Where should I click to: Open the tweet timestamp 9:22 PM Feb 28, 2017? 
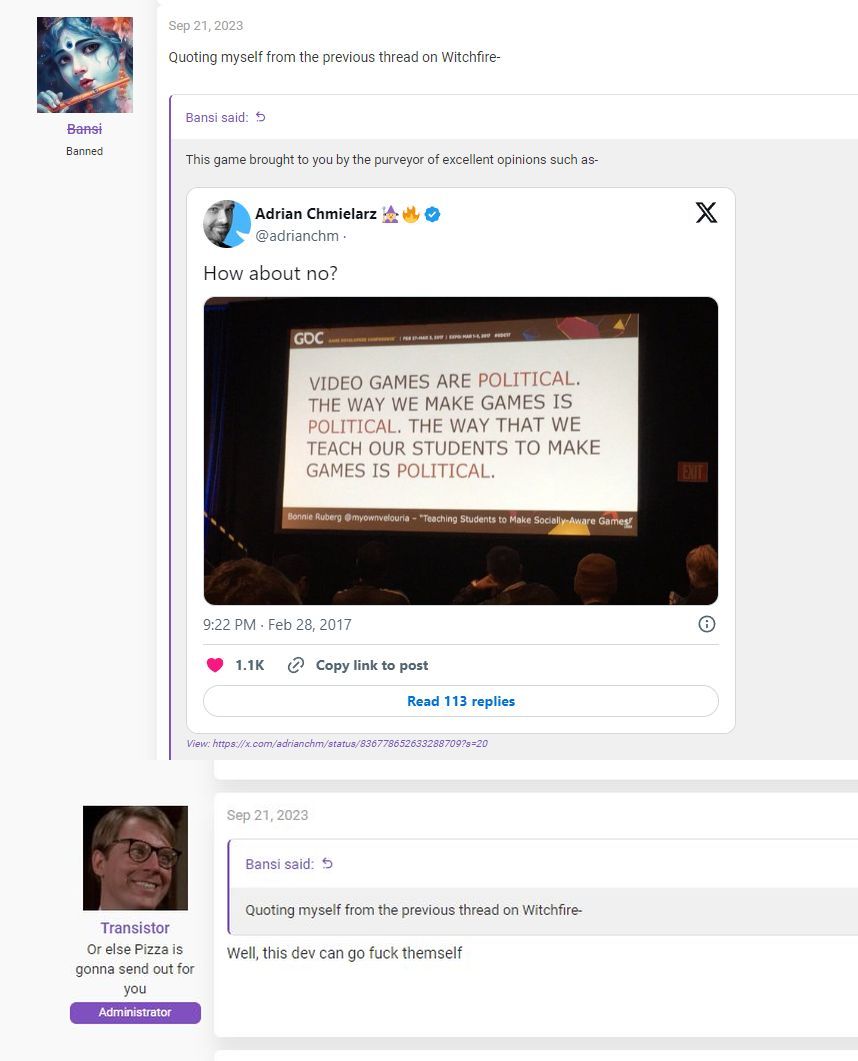[x=277, y=625]
